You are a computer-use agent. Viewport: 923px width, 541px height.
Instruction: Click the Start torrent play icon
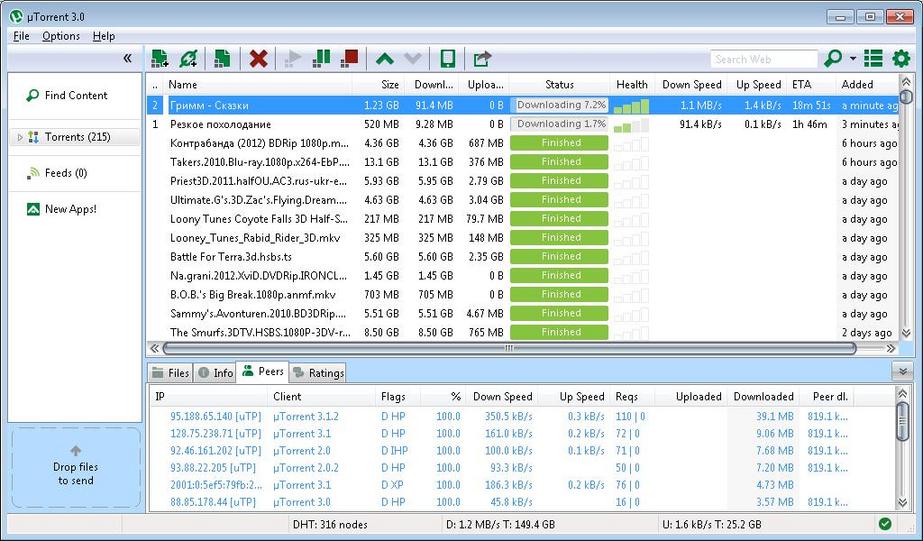coord(293,58)
